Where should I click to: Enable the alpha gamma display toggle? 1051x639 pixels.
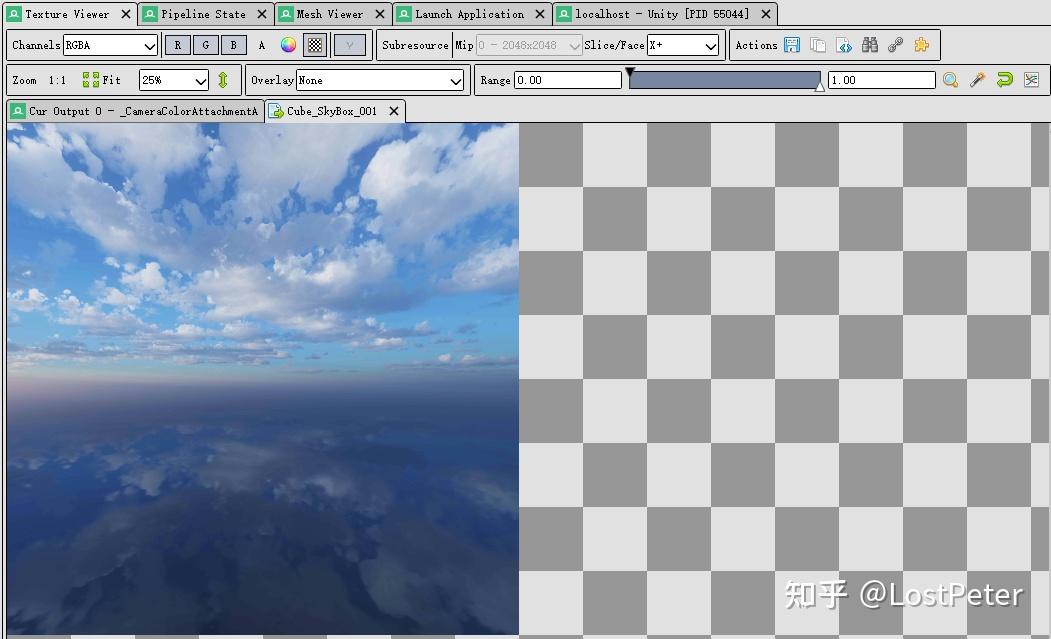[x=348, y=45]
